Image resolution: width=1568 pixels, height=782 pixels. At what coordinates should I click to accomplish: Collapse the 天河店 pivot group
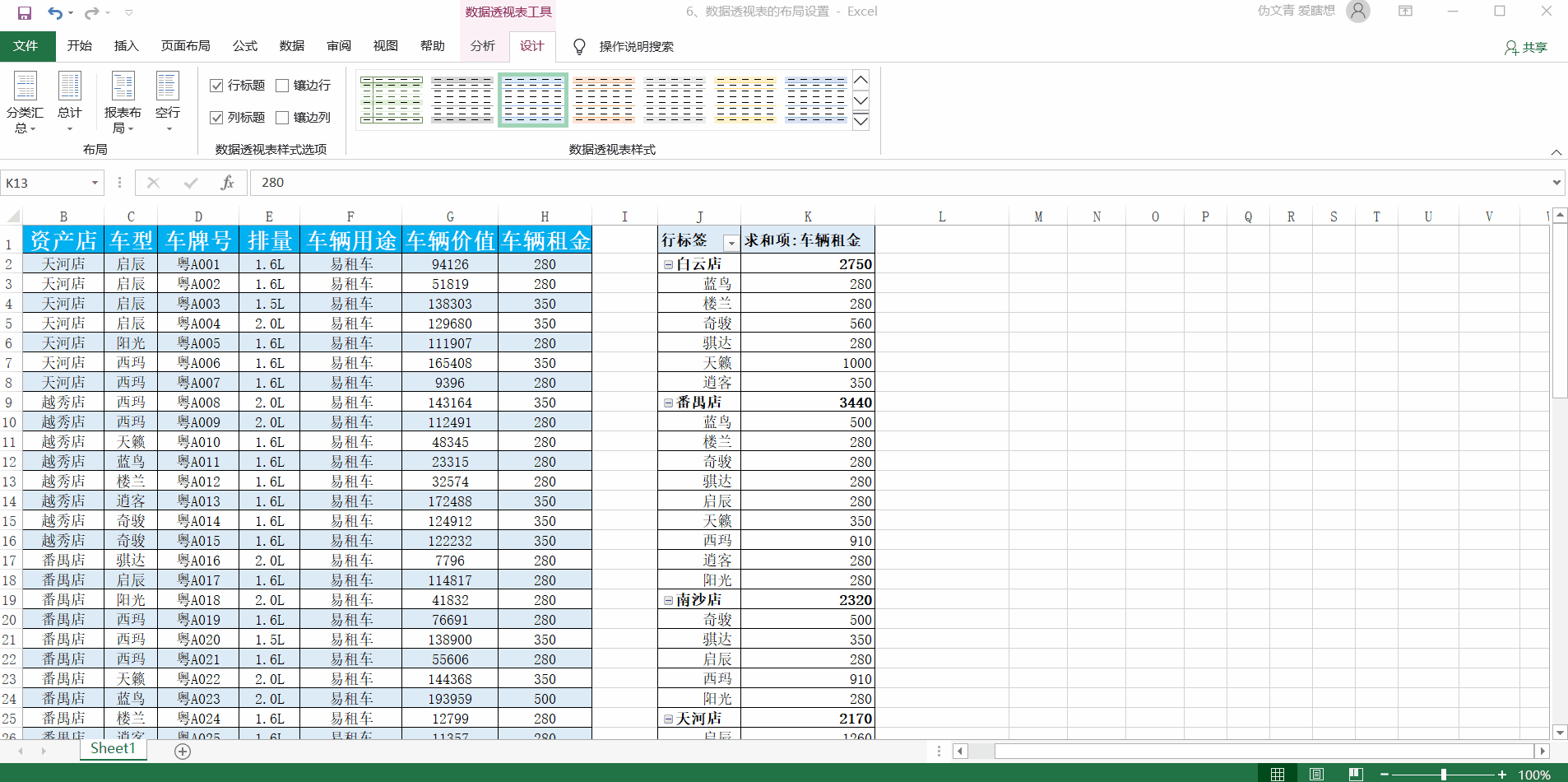668,719
